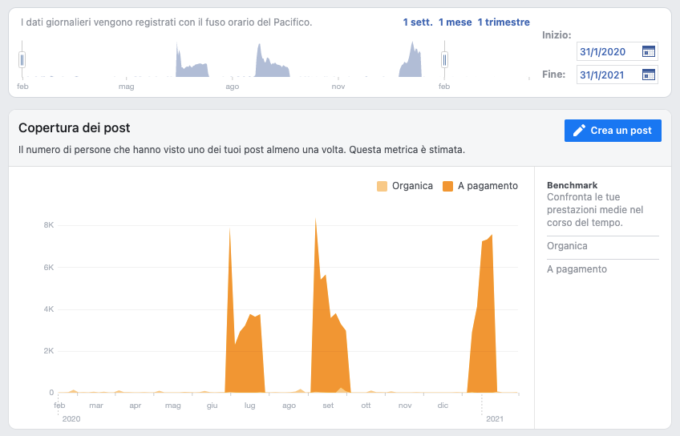Screen dimensions: 680x436
Task: Open the calendar icon beside Inizio date
Action: 648,52
